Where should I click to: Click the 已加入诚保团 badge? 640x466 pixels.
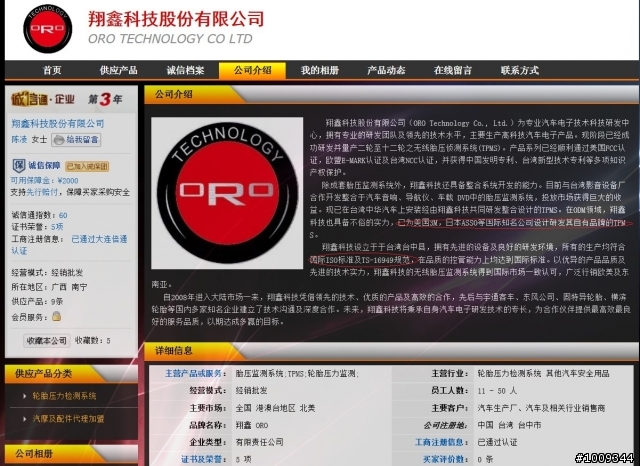[x=87, y=166]
